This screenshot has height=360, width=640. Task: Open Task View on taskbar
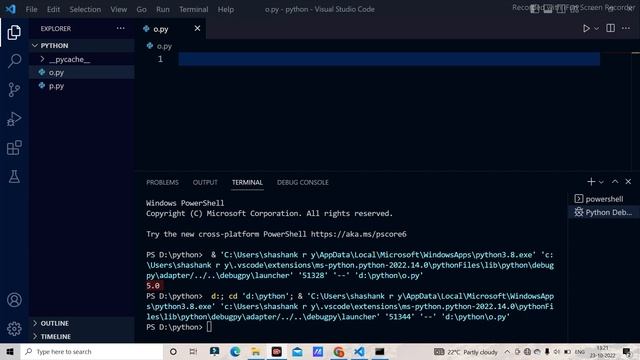point(193,352)
